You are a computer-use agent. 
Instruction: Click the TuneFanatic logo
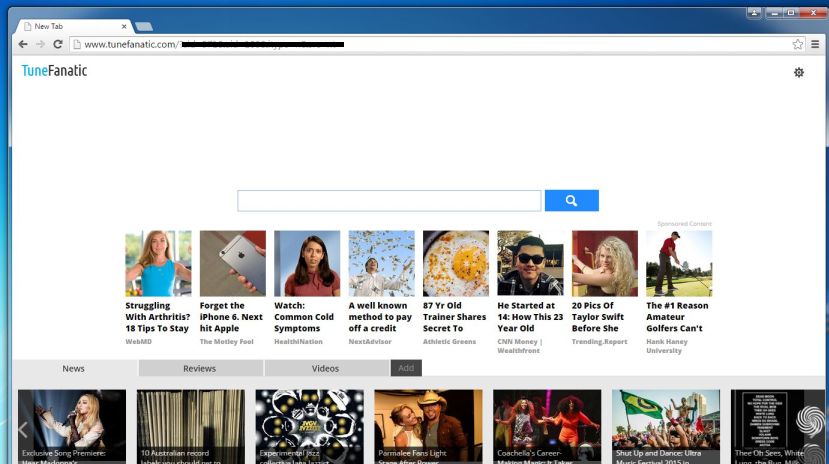54,71
